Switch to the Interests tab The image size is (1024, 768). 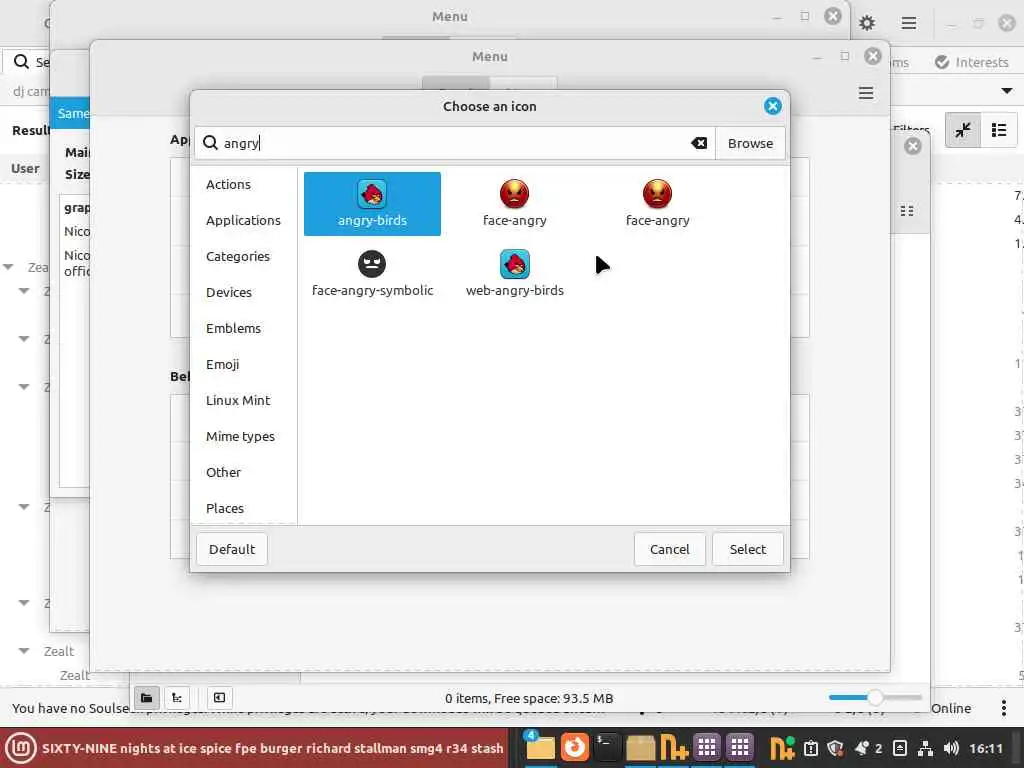[971, 62]
